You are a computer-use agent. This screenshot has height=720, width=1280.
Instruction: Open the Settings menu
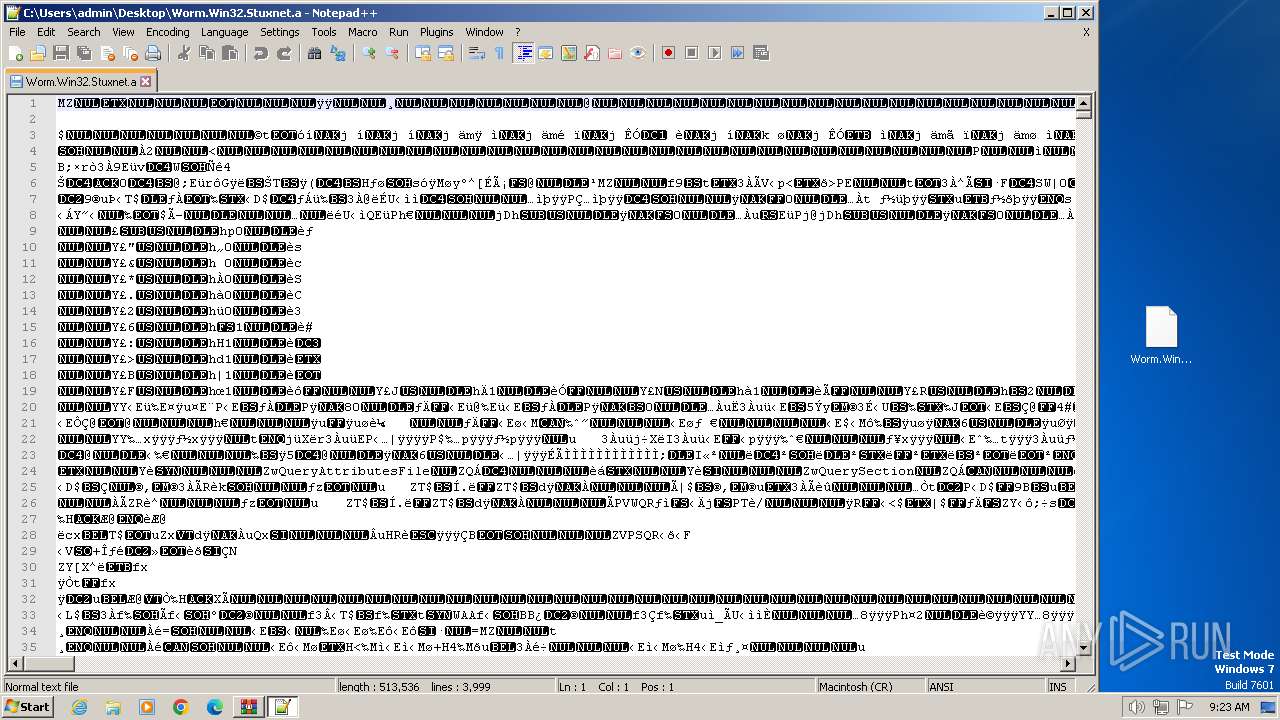(280, 32)
